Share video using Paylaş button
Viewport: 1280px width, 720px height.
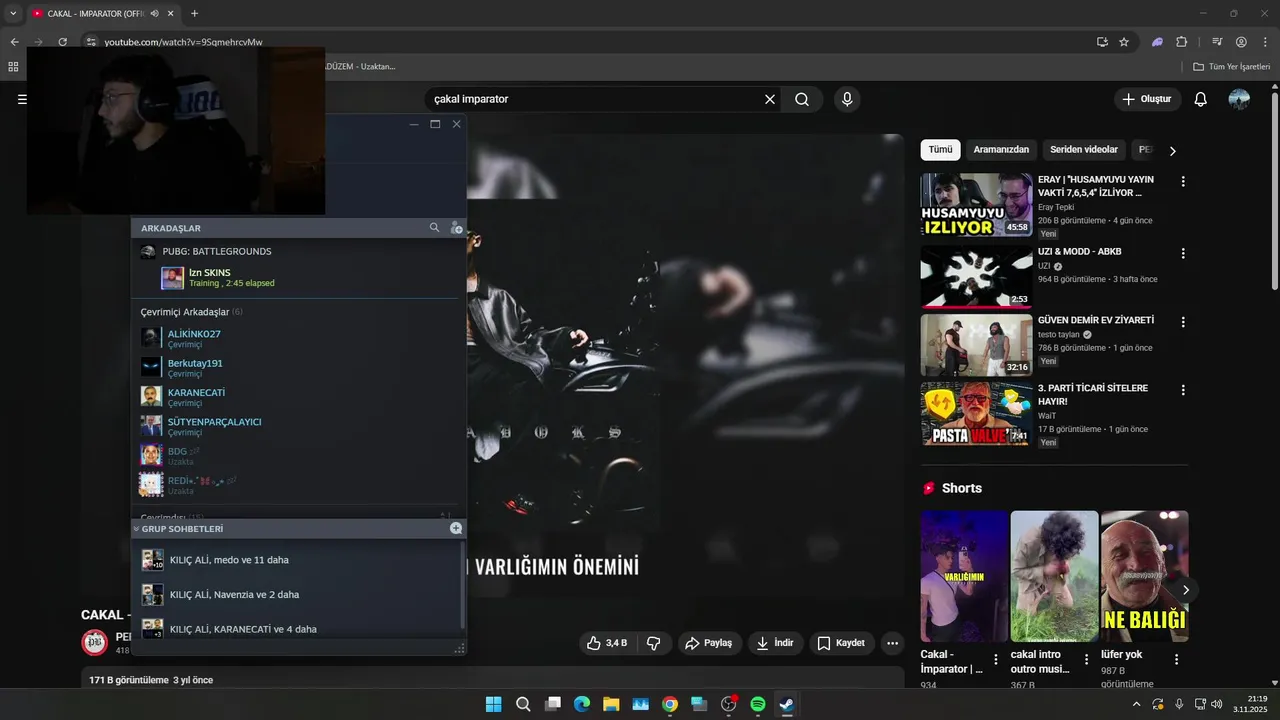click(x=709, y=643)
